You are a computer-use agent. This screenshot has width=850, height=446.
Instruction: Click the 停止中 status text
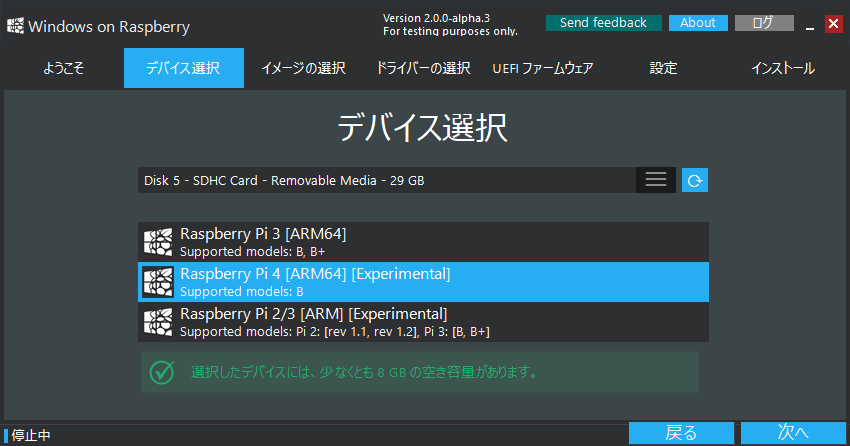31,435
